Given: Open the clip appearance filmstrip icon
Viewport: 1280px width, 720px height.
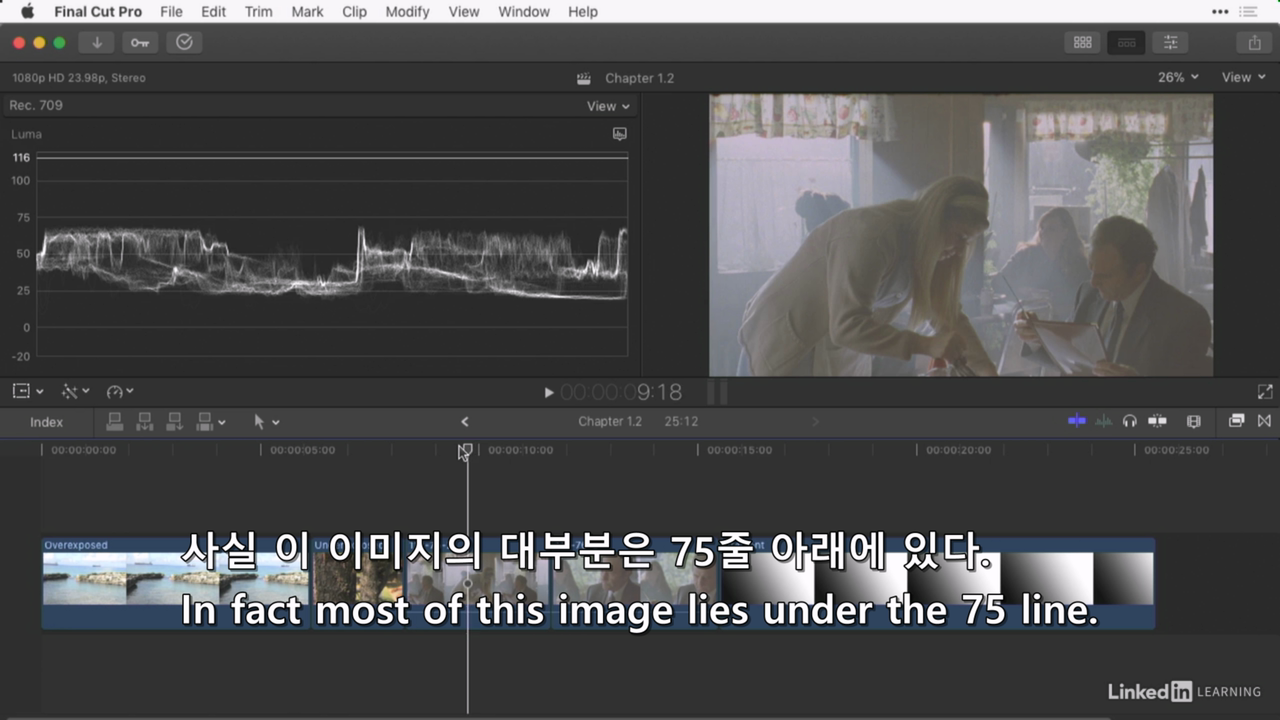Looking at the screenshot, I should pos(1193,421).
